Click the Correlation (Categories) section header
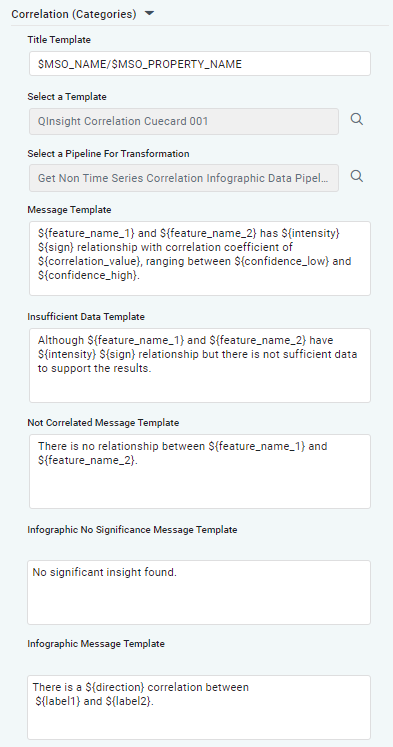The height and width of the screenshot is (747, 393). (74, 14)
